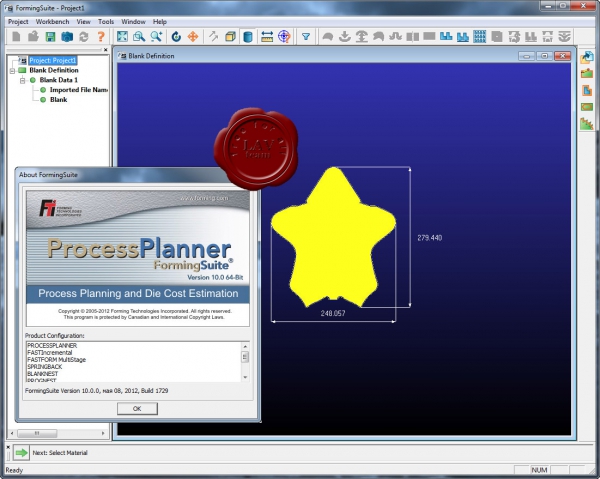The image size is (600, 479).
Task: Click the blue cylinder shading icon
Action: tap(248, 37)
